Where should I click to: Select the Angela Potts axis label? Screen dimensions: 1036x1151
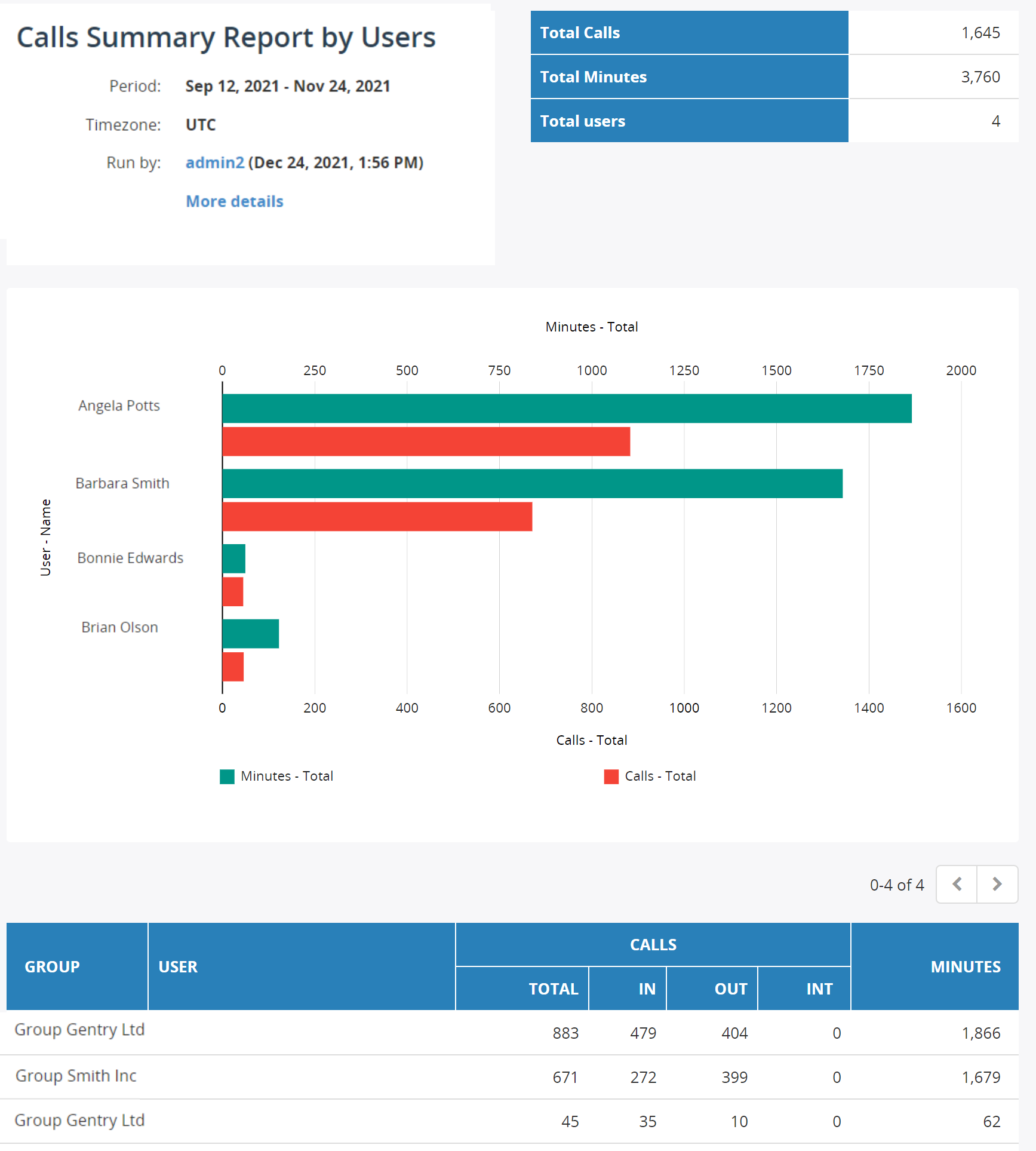click(119, 406)
